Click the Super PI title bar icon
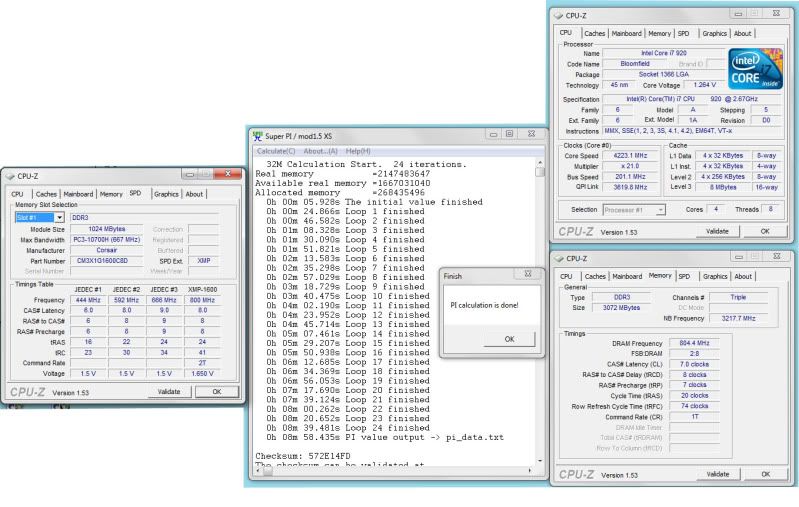799x507 pixels. coord(256,136)
